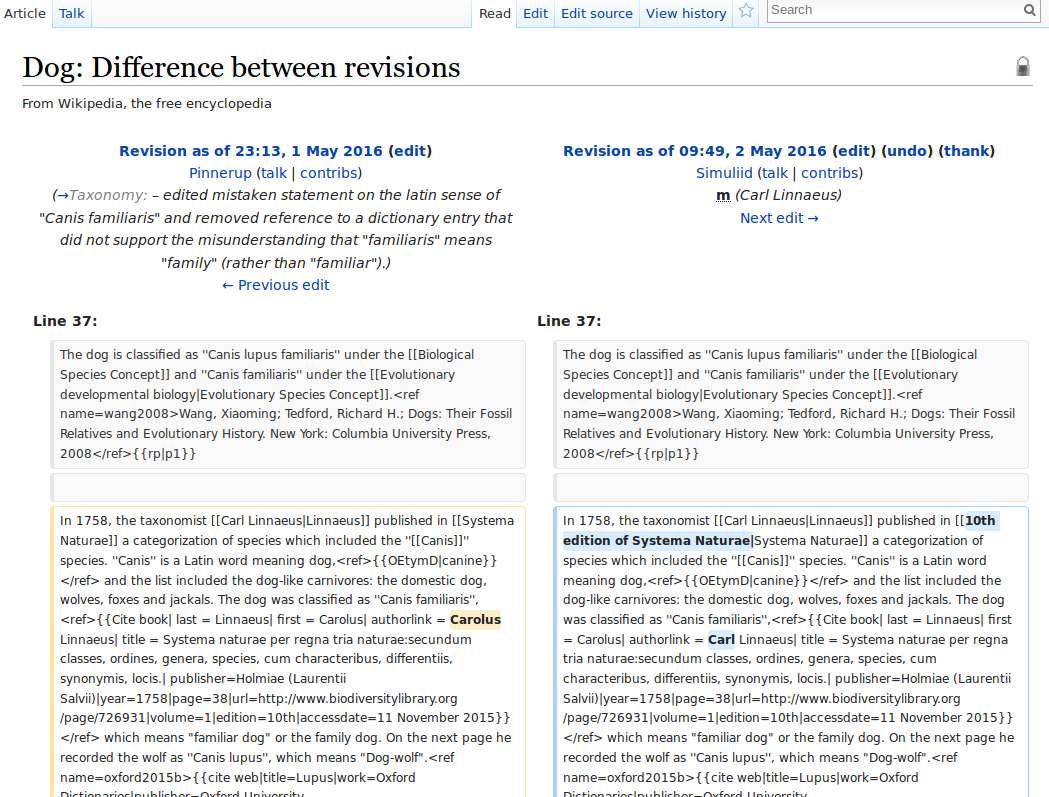Click edit link for 1 May revision
Viewport: 1049px width, 797px height.
coord(410,151)
